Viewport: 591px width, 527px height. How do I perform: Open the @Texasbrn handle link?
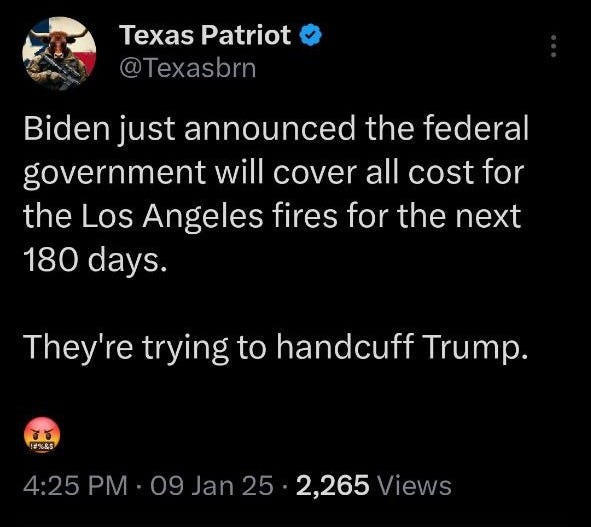point(188,68)
